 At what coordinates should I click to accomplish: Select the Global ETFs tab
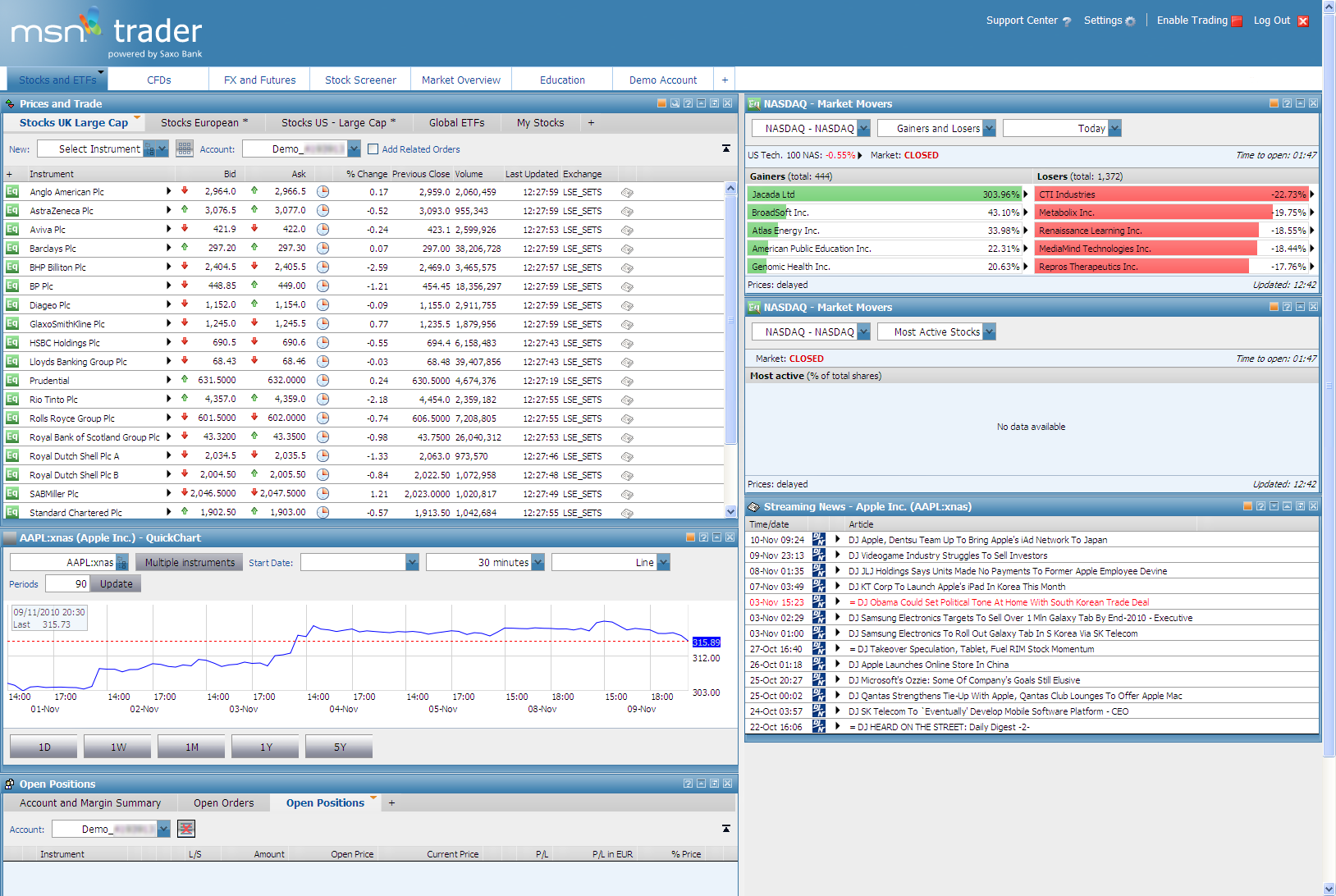coord(456,122)
